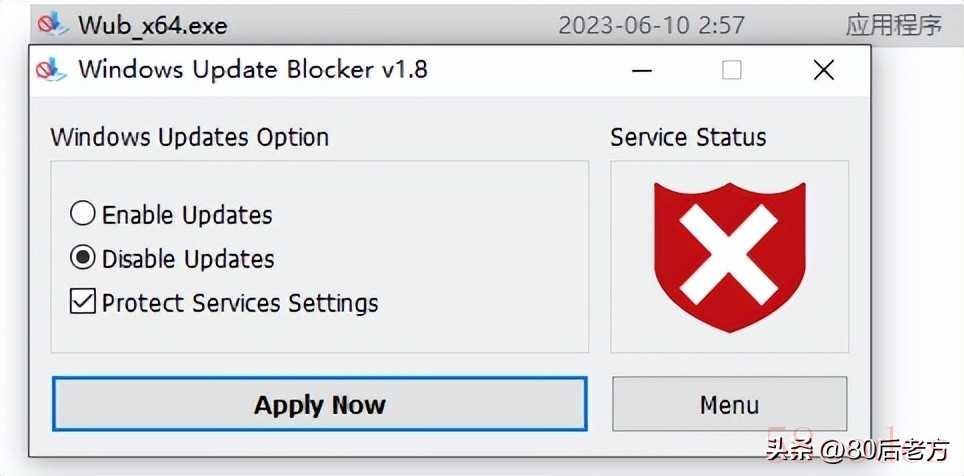Click the Protect Services Settings label text

coord(240,302)
